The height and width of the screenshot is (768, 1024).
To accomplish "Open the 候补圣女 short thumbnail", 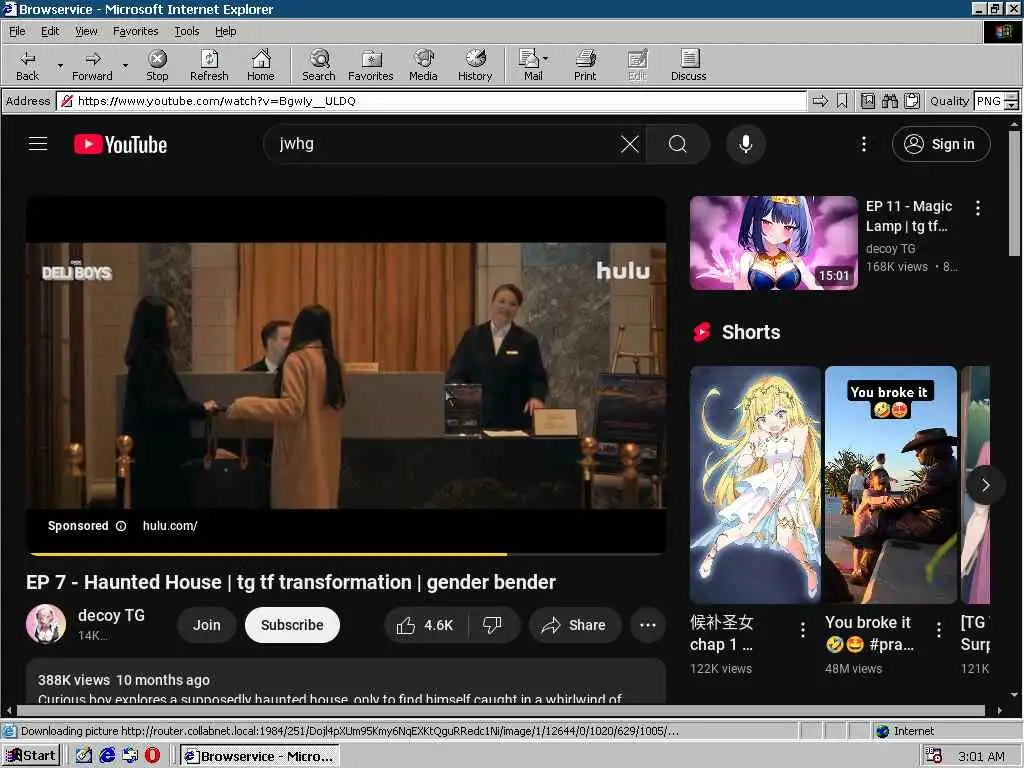I will (x=755, y=485).
